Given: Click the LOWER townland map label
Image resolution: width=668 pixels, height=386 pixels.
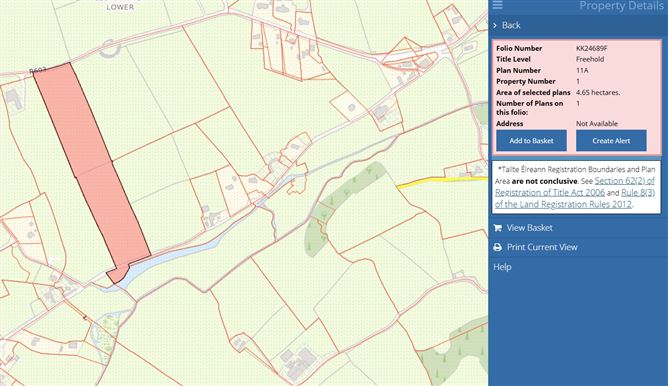Looking at the screenshot, I should click(120, 7).
